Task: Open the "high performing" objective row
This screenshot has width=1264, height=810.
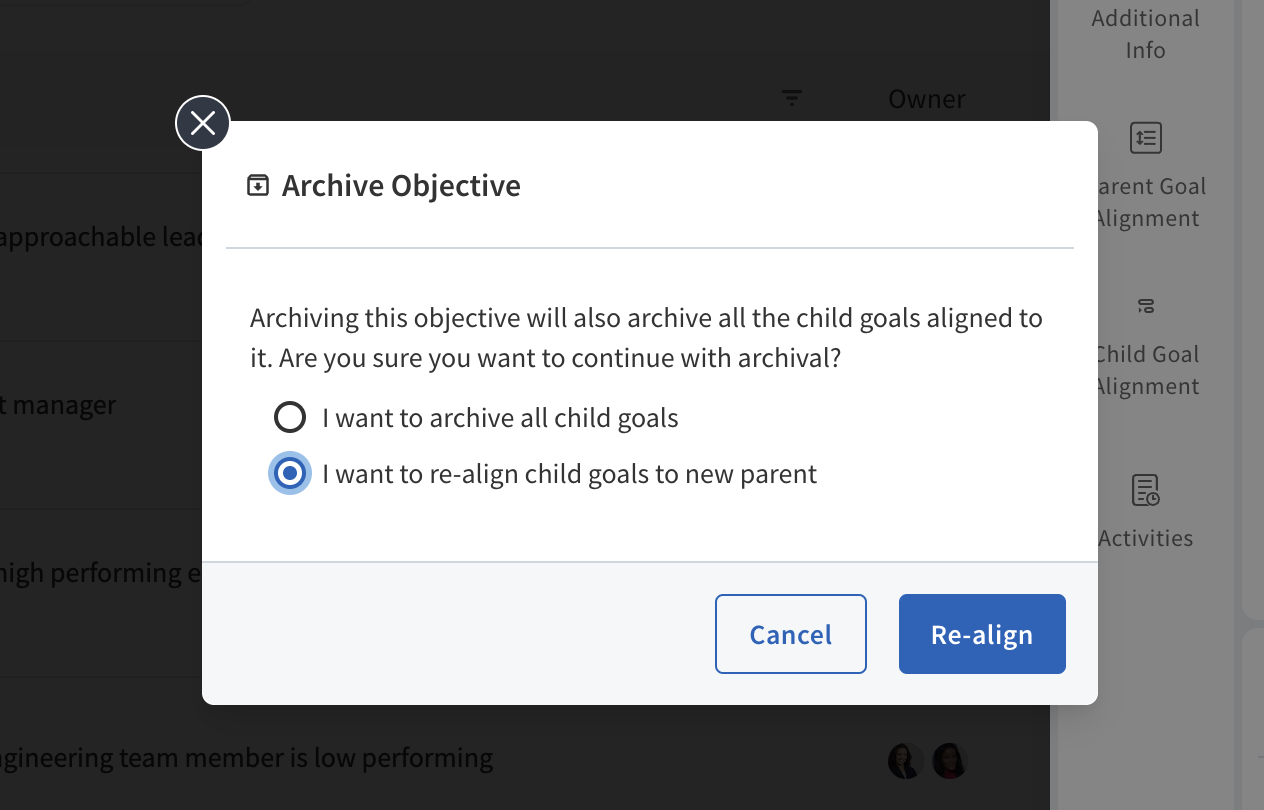Action: click(100, 573)
